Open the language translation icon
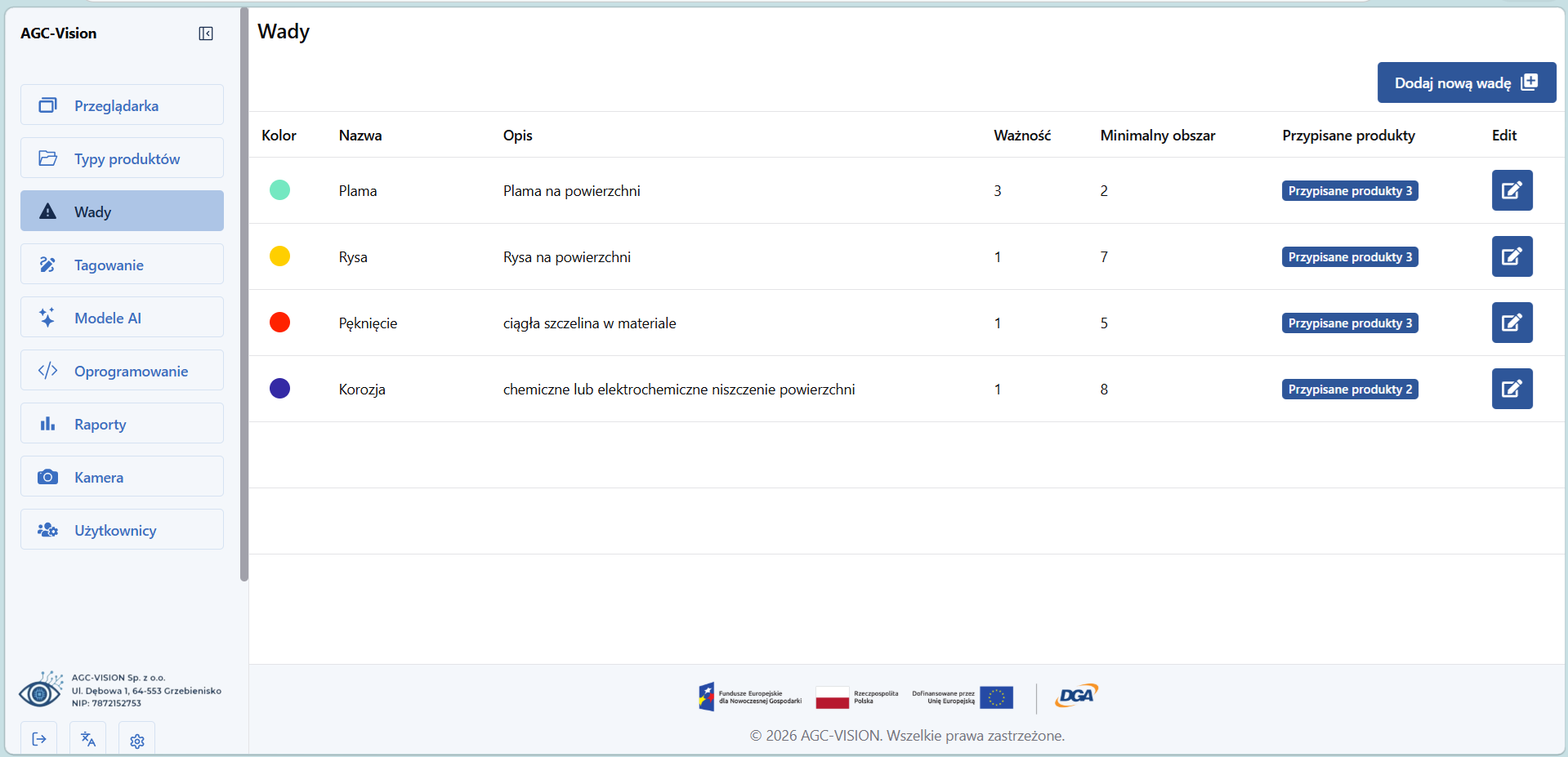 pyautogui.click(x=88, y=739)
